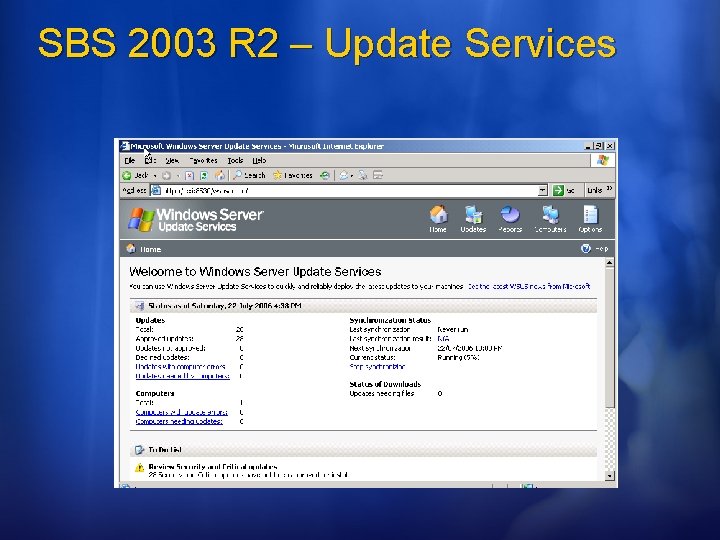Click the Edit page toolbar icon
Screen dimensions: 720x540
point(378,175)
